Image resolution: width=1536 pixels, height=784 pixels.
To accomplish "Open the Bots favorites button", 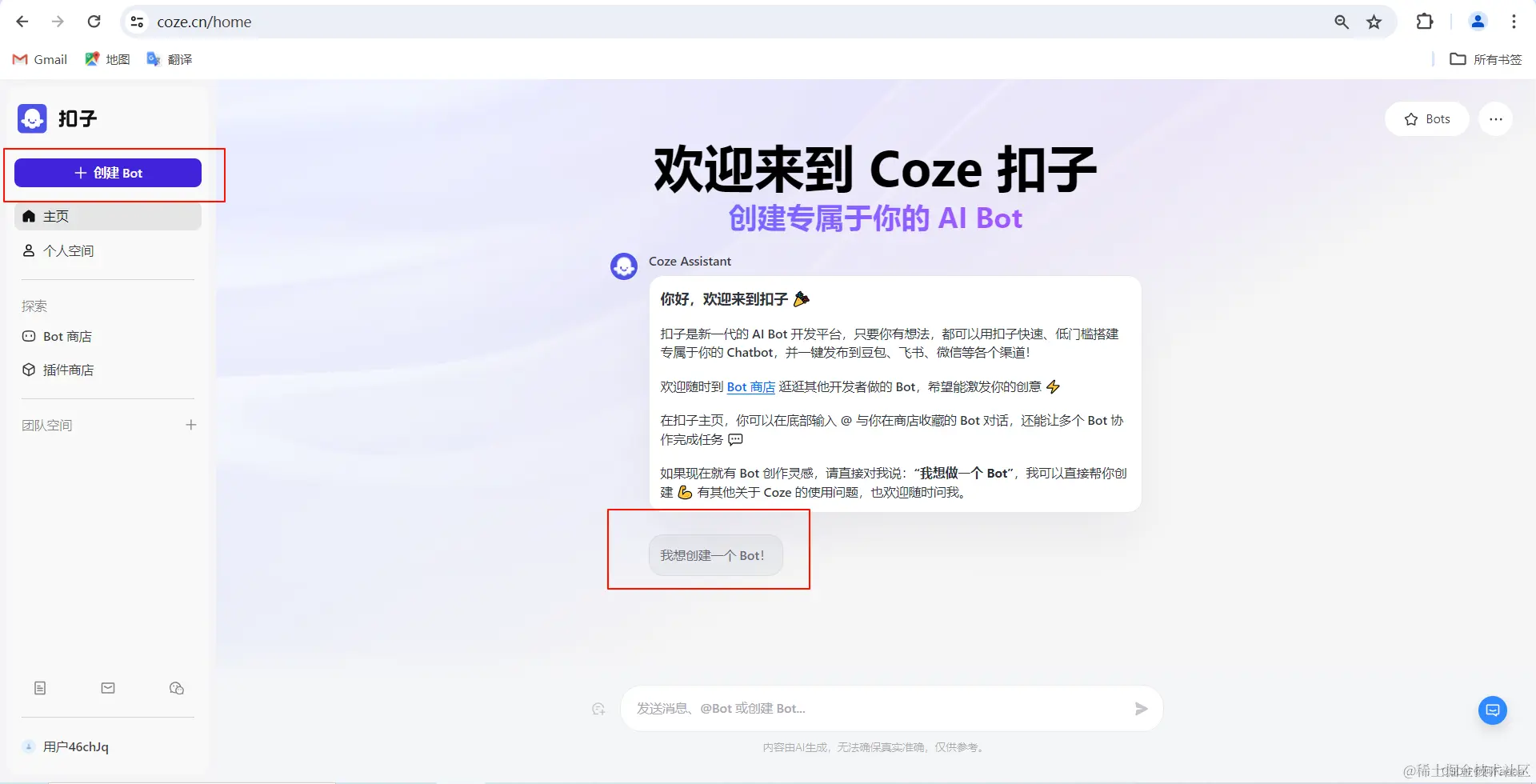I will [1427, 119].
